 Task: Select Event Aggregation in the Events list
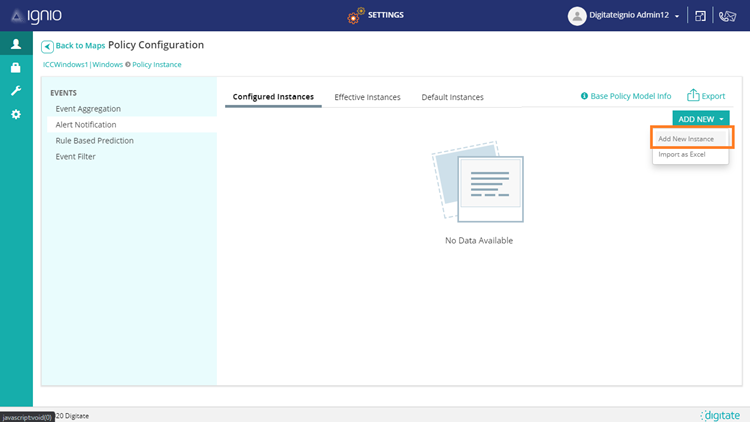pyautogui.click(x=88, y=108)
